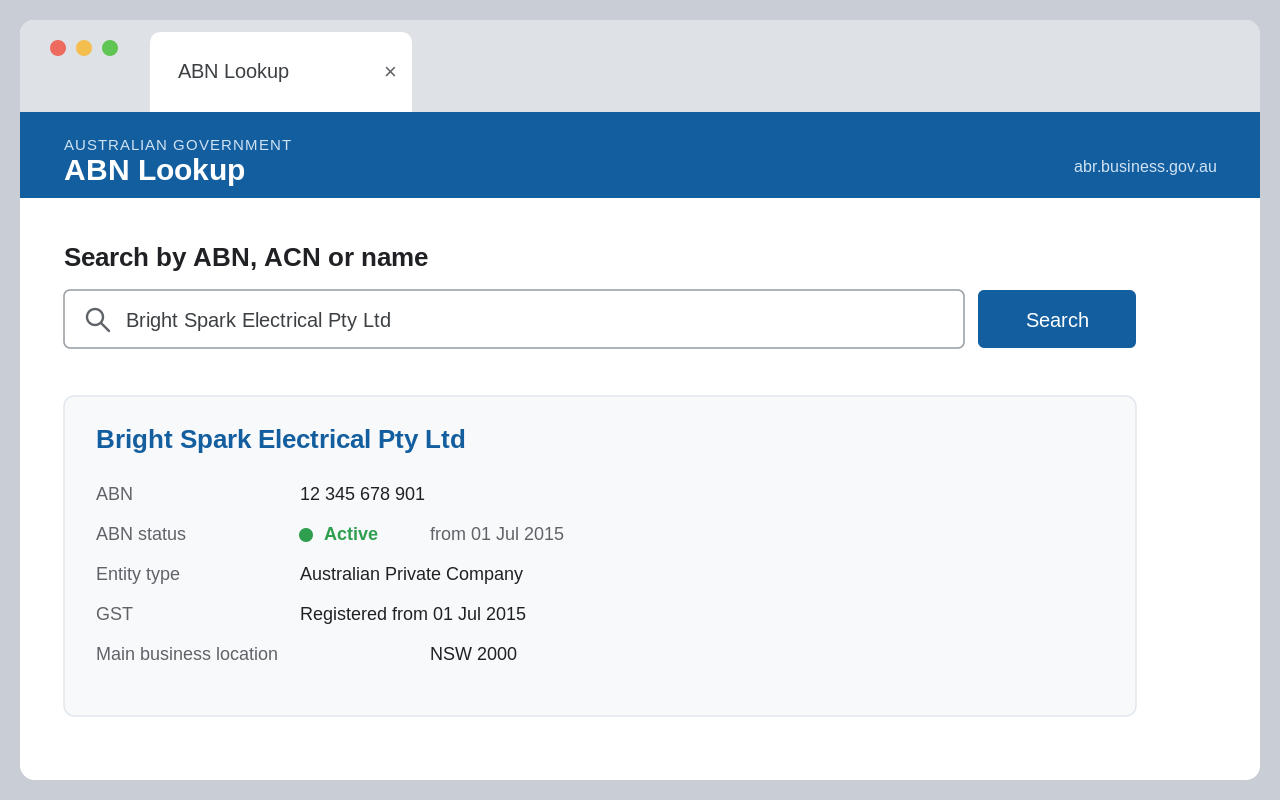1280x800 pixels.
Task: Close the ABN Lookup tab
Action: point(390,72)
